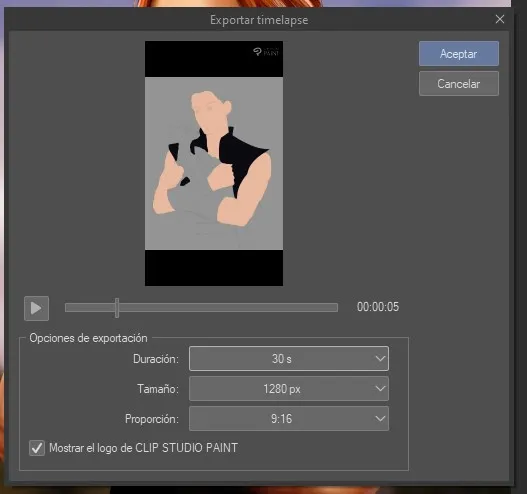Click the Cancelar button
Image resolution: width=527 pixels, height=494 pixels.
pos(459,84)
